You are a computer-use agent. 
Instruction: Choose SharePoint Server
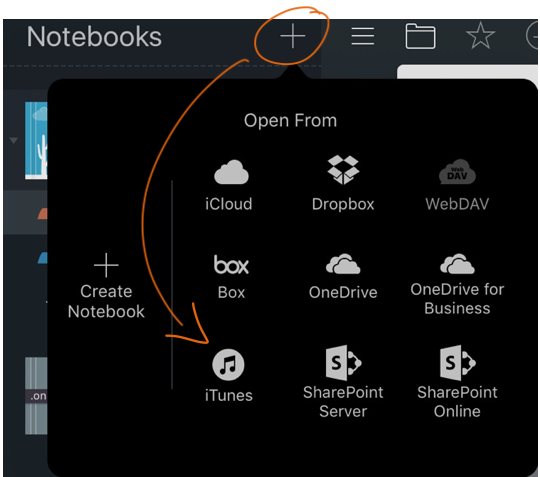343,382
